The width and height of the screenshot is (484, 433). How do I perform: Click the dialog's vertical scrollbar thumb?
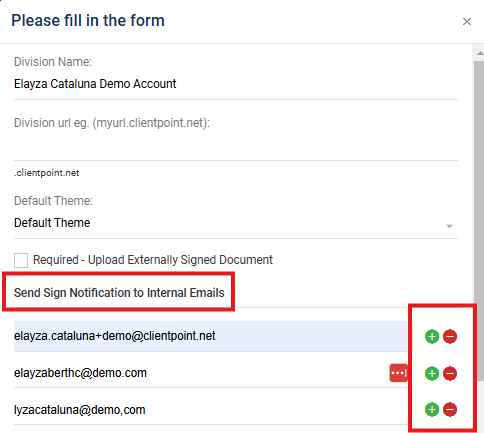pyautogui.click(x=479, y=220)
